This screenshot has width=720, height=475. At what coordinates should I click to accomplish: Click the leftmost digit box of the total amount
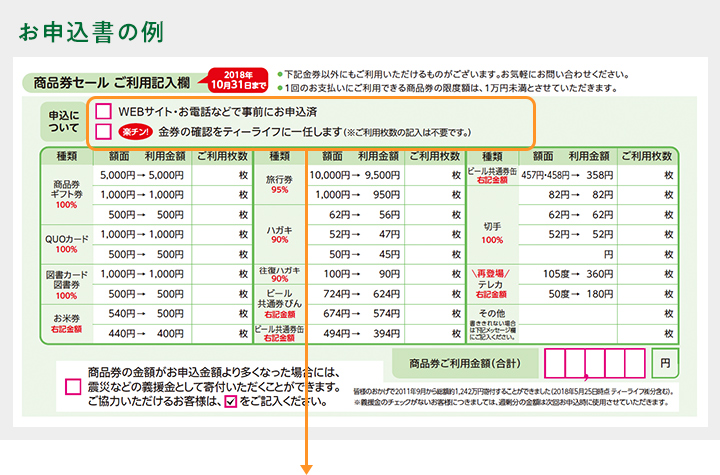coord(555,363)
